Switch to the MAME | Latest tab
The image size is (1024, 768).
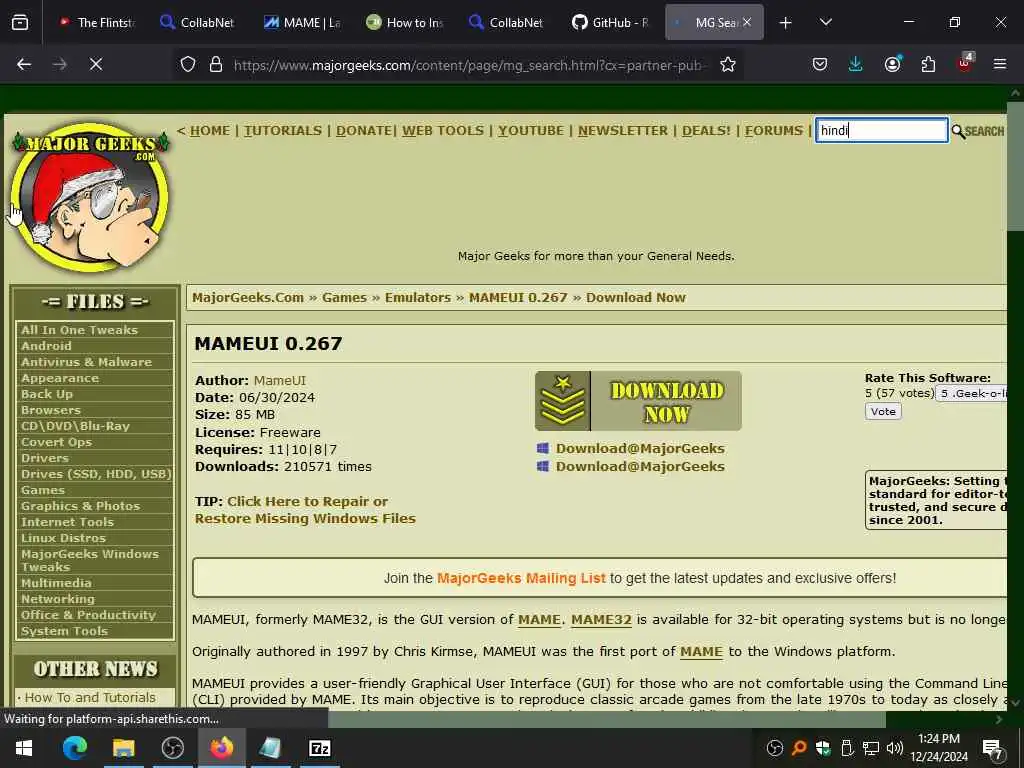[x=301, y=22]
